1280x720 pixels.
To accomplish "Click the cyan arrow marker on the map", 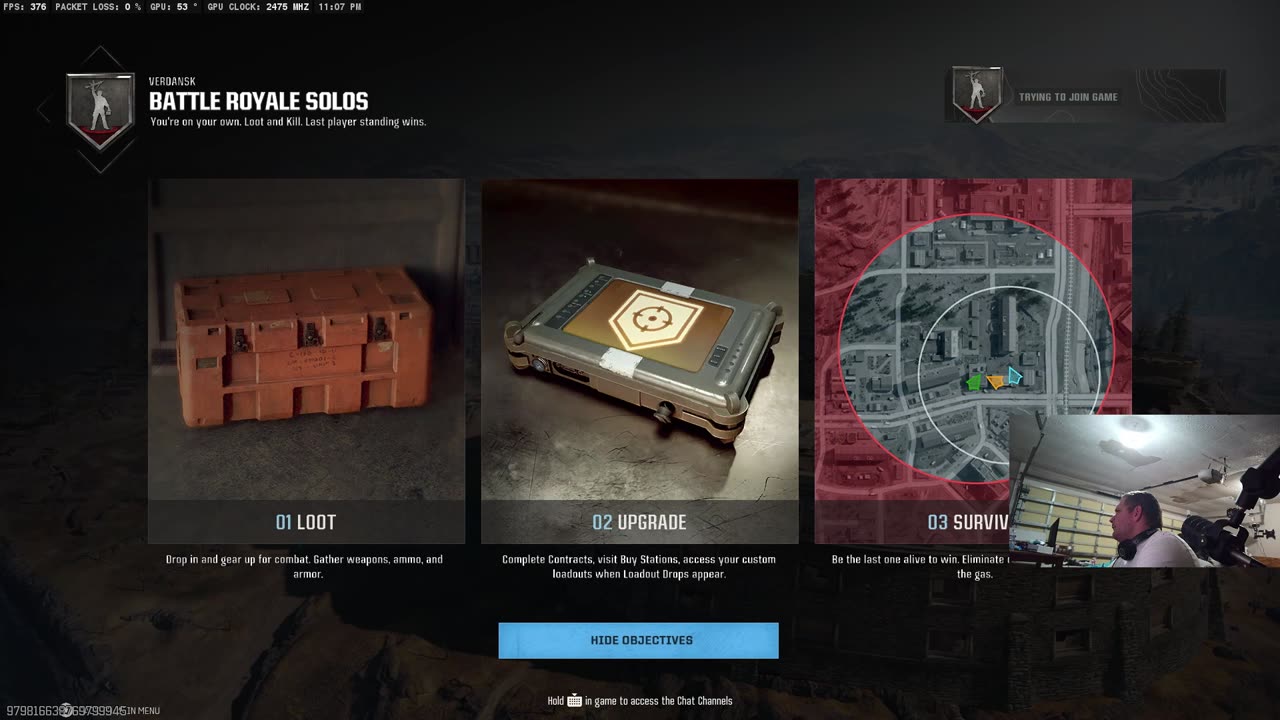I will coord(1015,376).
